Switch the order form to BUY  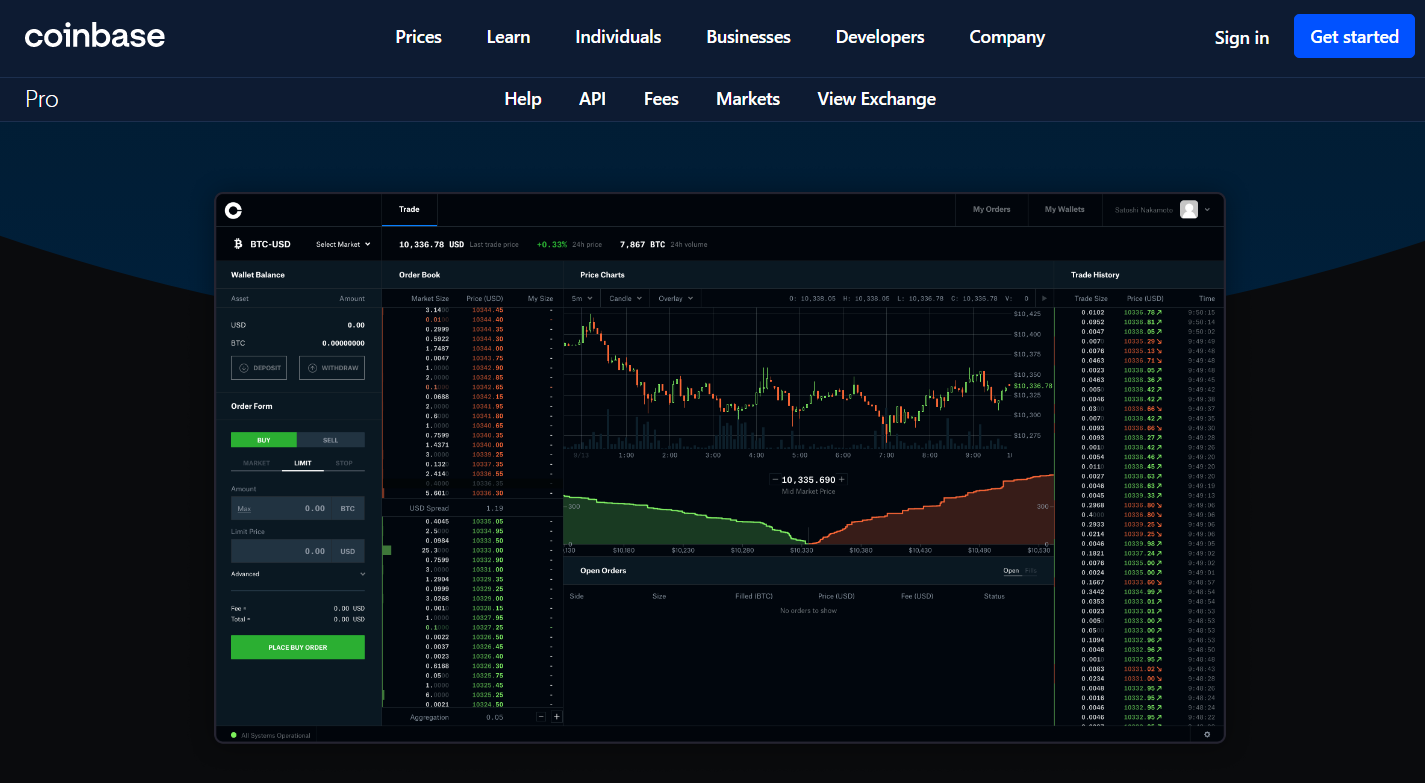(264, 440)
